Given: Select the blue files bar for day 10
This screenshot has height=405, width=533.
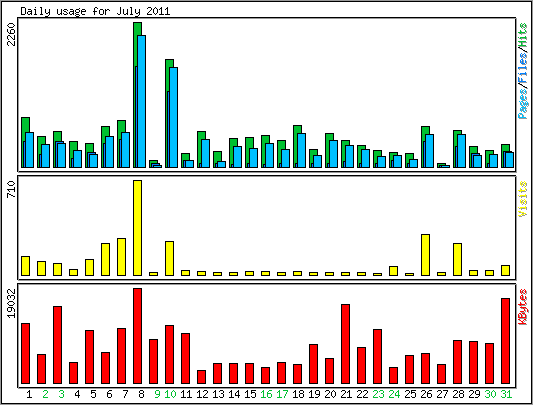Looking at the screenshot, I should pos(173,117).
